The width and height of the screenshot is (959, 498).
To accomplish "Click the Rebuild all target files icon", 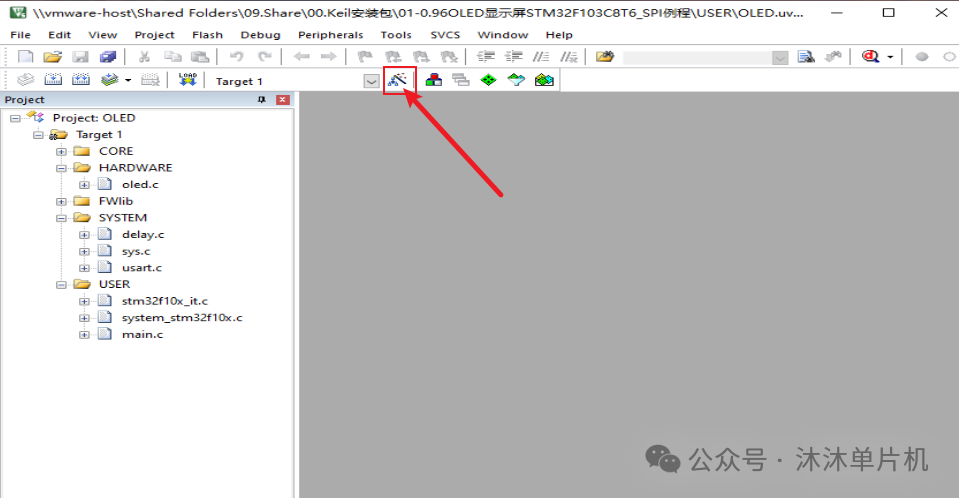I will click(x=81, y=80).
